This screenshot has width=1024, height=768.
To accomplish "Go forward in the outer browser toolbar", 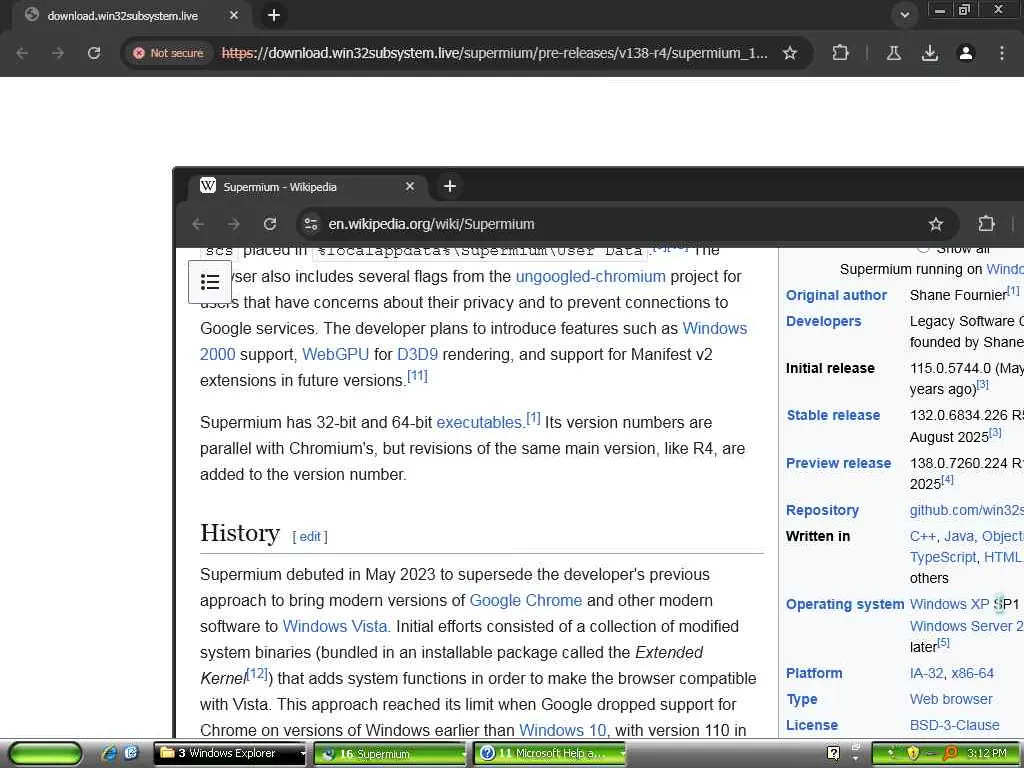I will click(x=58, y=53).
